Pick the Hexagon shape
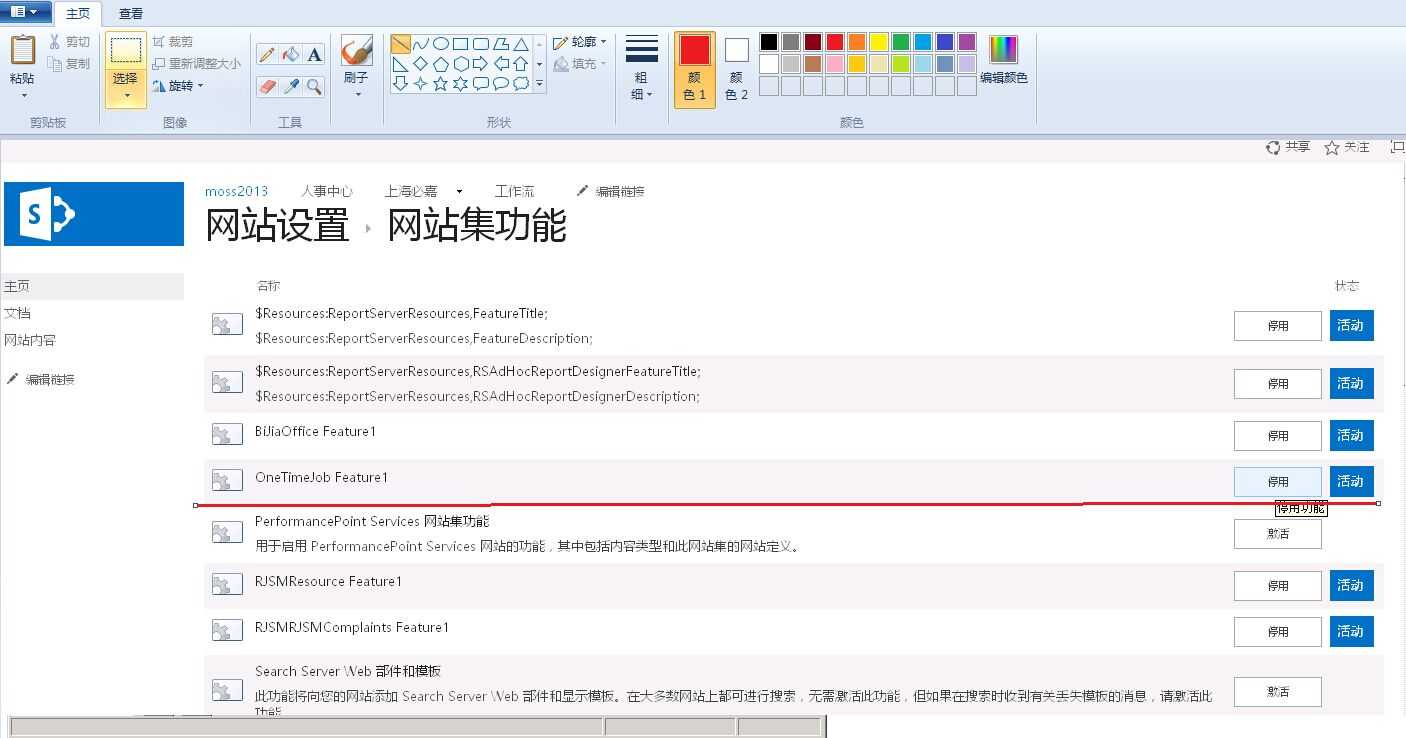1406x738 pixels. tap(460, 64)
